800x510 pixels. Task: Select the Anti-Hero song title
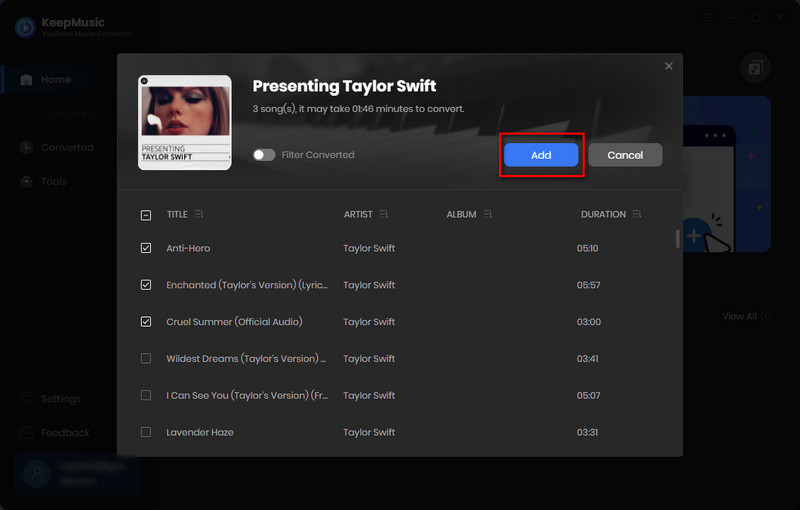188,248
